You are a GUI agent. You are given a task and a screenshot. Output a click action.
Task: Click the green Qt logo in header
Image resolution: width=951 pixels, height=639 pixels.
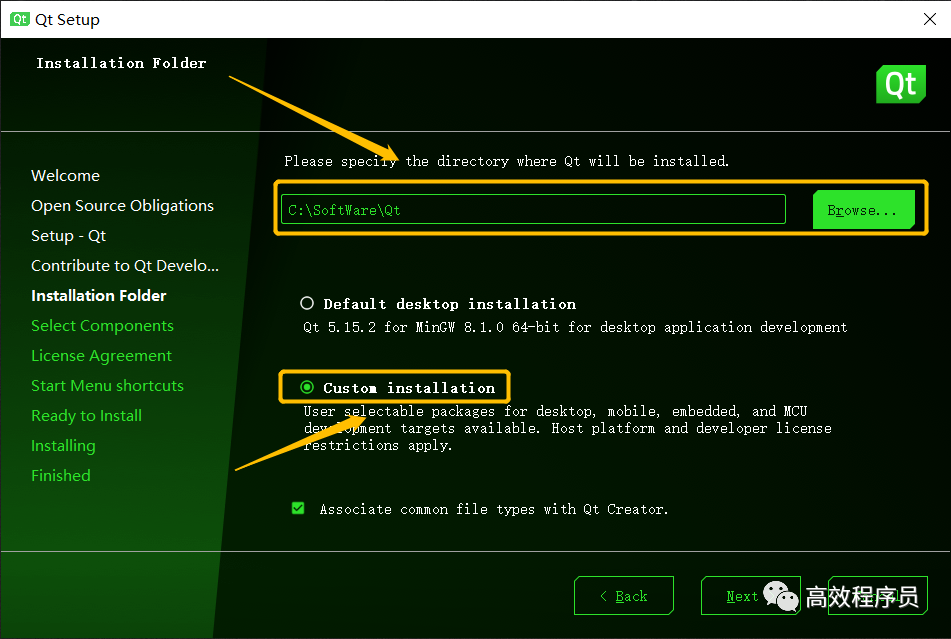click(x=901, y=84)
